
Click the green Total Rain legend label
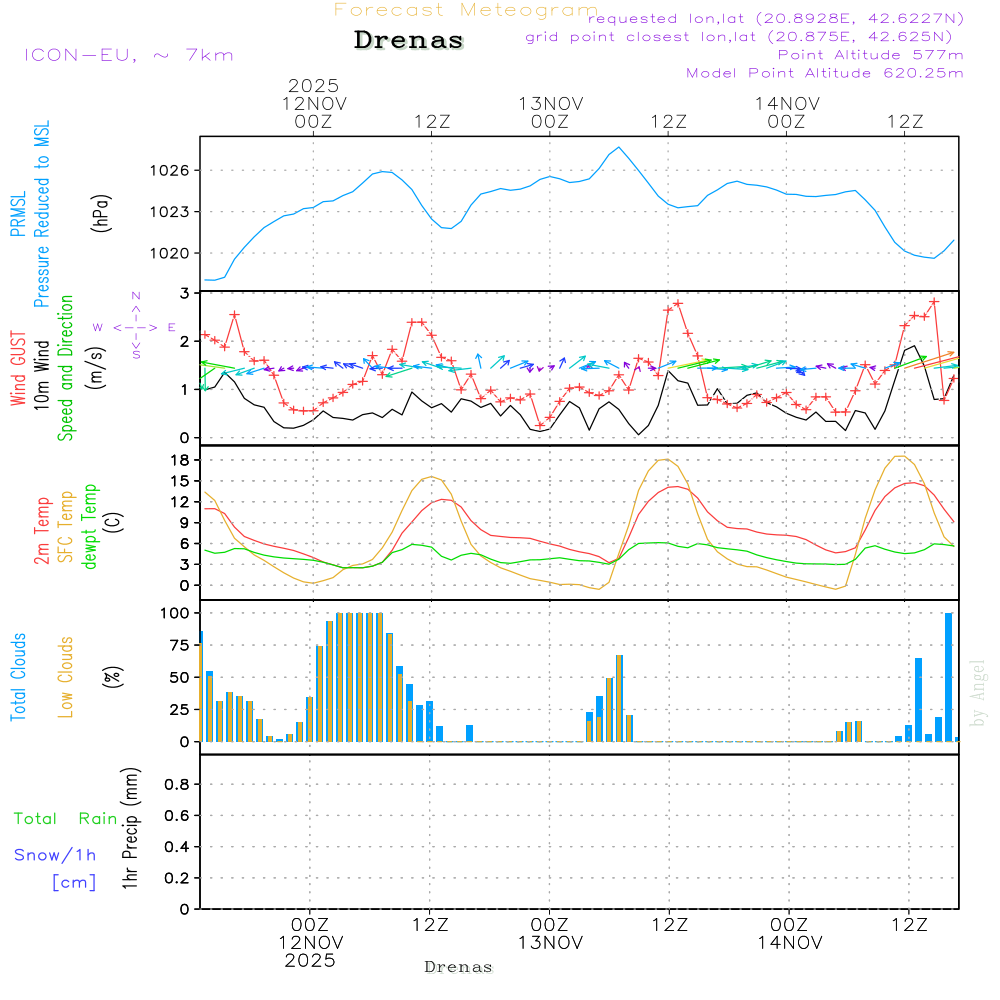click(65, 819)
